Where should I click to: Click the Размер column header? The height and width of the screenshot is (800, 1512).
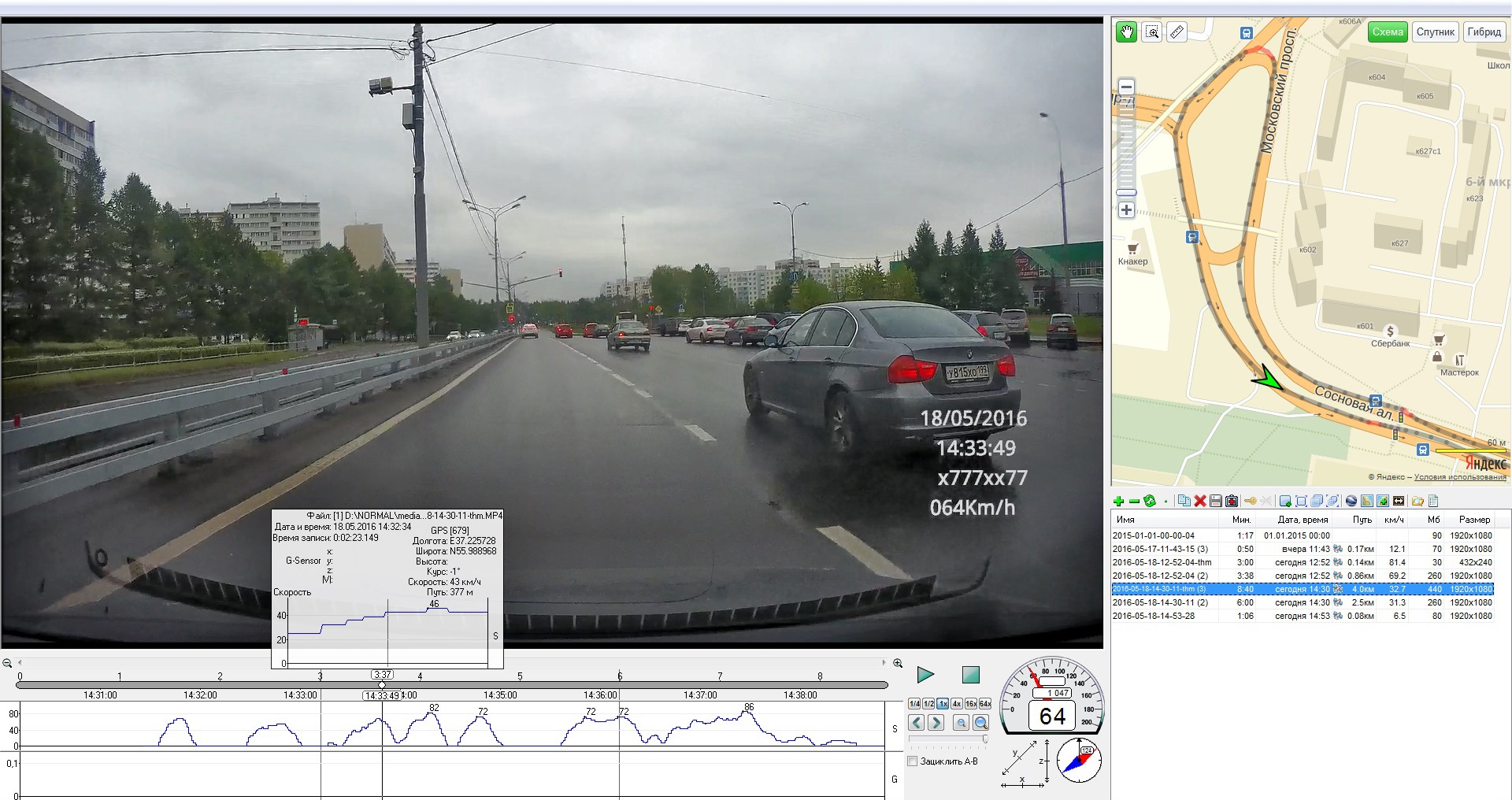1473,520
